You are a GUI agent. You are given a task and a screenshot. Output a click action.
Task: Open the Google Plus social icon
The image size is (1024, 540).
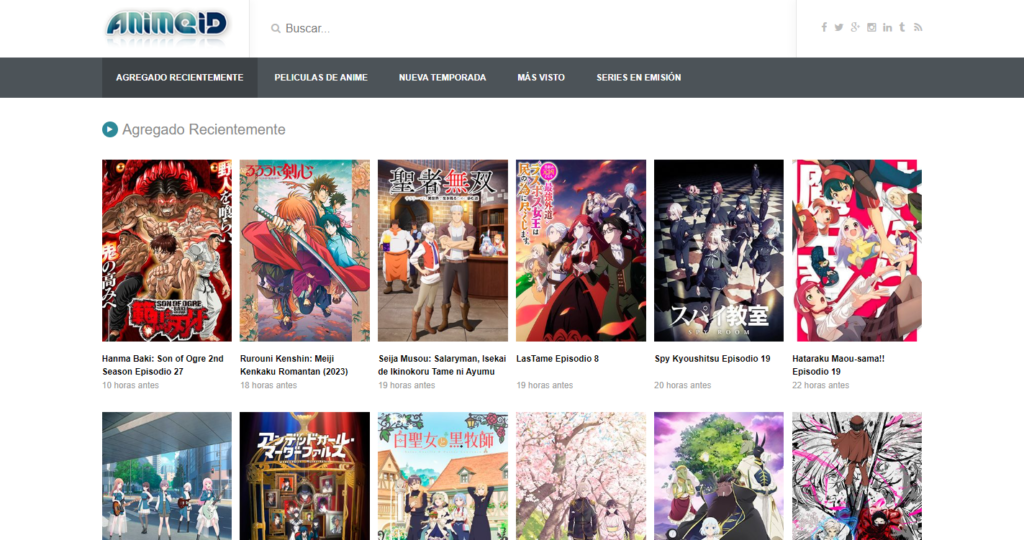[x=855, y=27]
